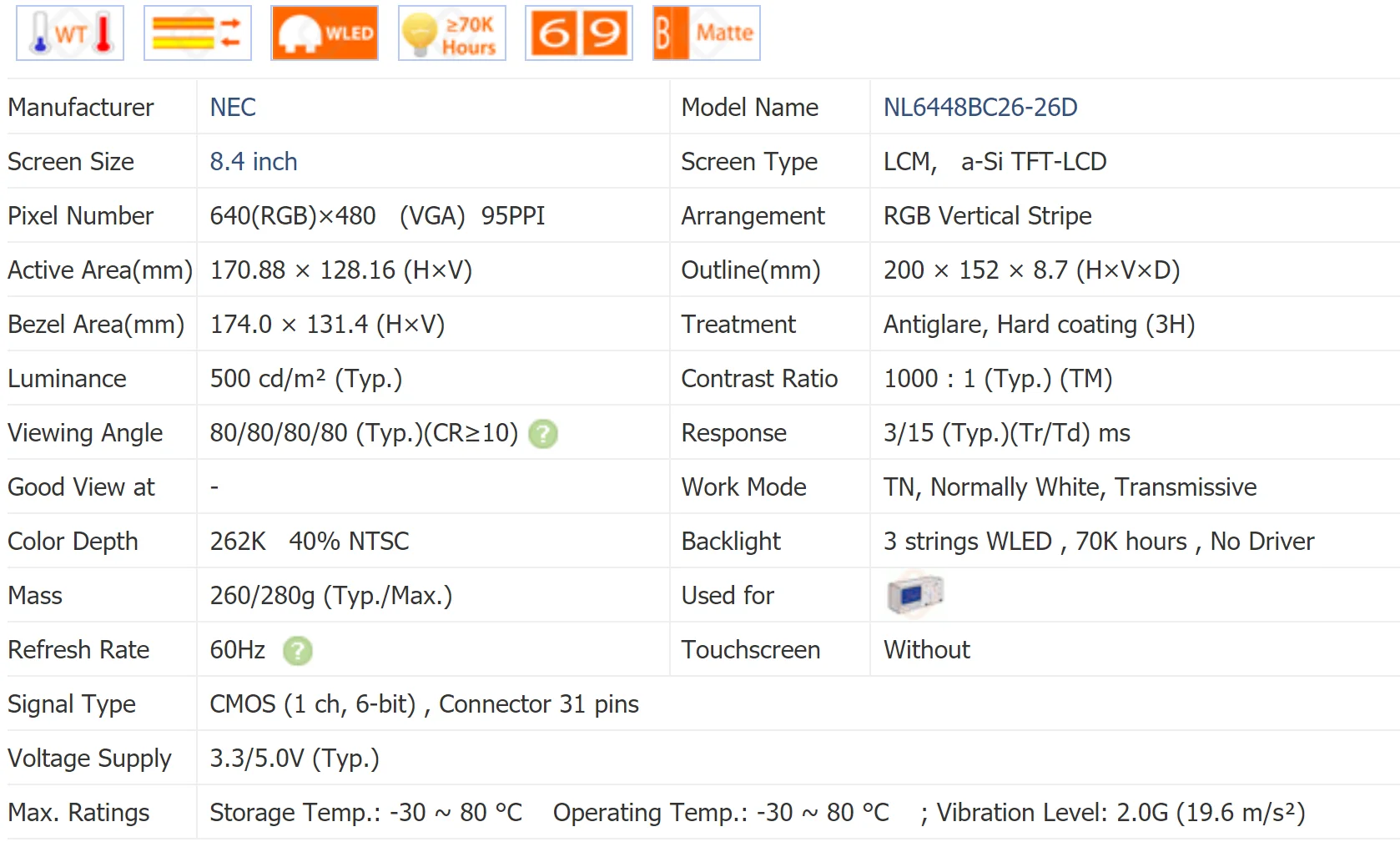The image size is (1400, 847).
Task: Open the NL6448BC26-26D model link
Action: tap(980, 108)
